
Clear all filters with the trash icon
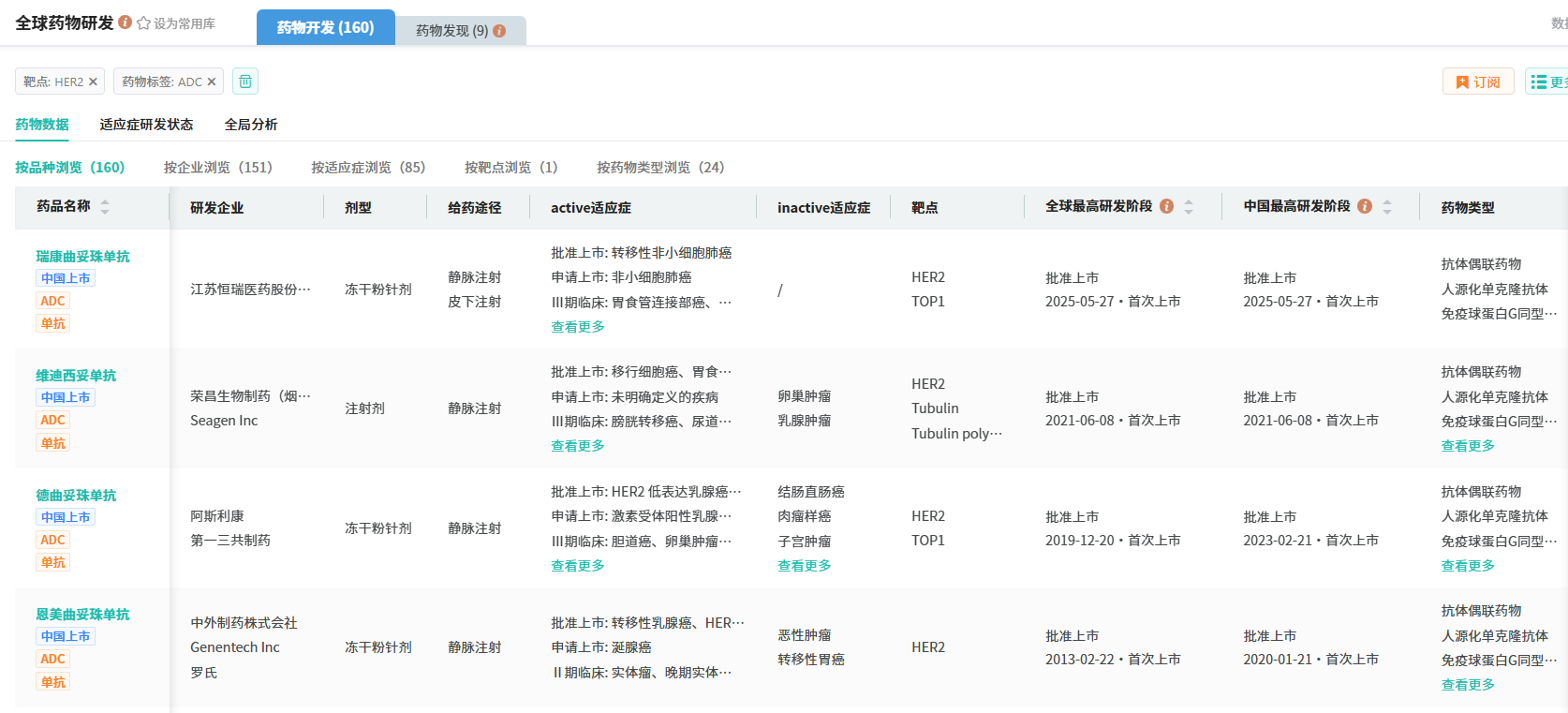point(245,82)
